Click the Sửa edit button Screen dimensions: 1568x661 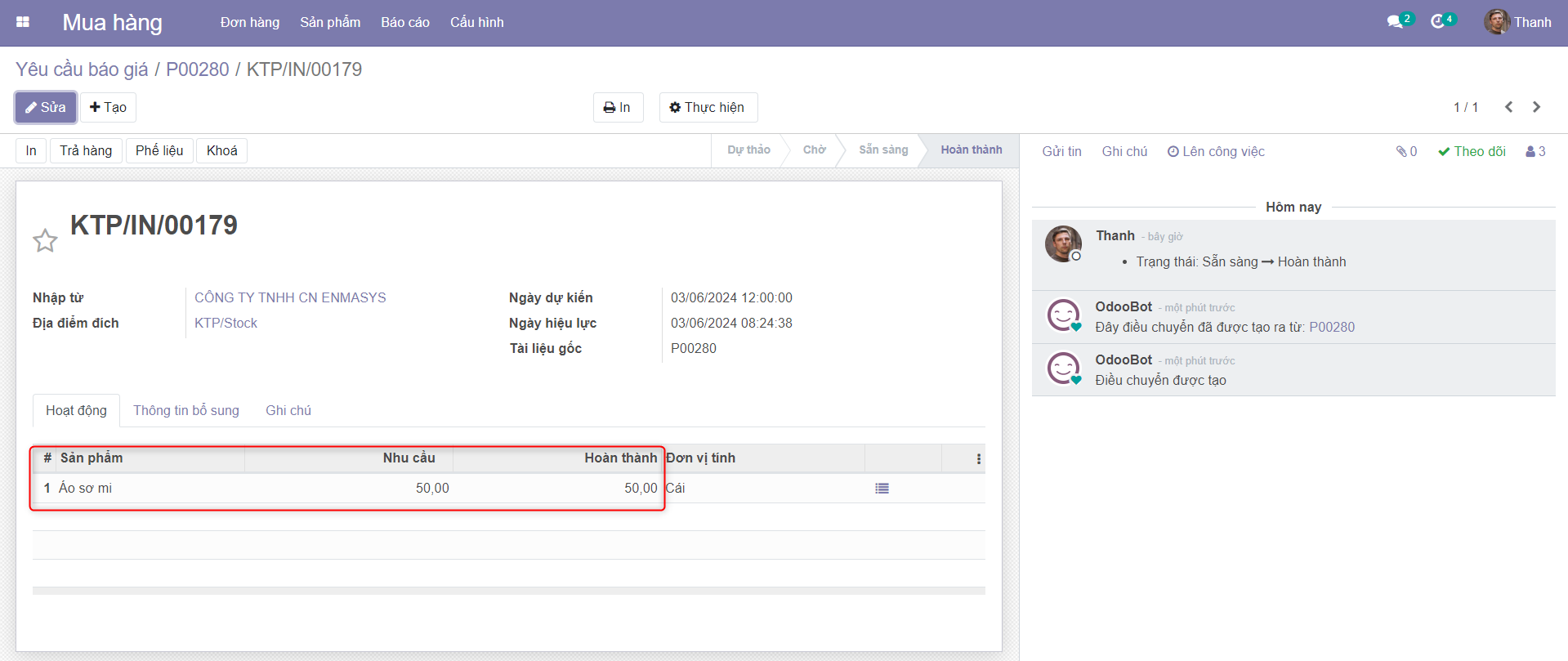click(x=46, y=107)
